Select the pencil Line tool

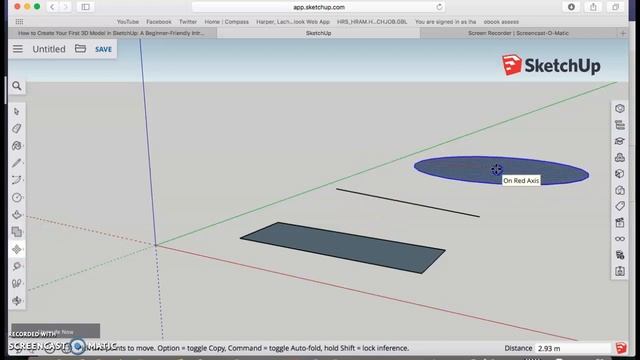pyautogui.click(x=17, y=163)
